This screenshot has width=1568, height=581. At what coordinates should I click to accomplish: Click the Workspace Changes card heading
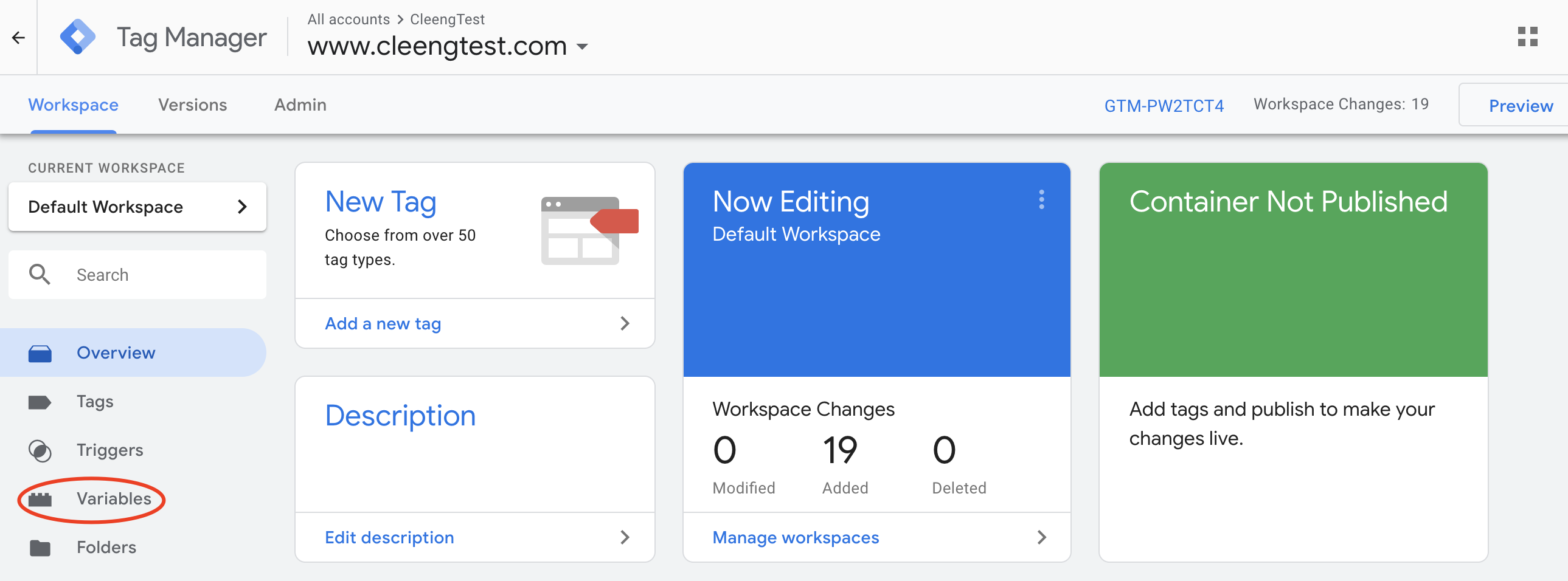tap(803, 410)
